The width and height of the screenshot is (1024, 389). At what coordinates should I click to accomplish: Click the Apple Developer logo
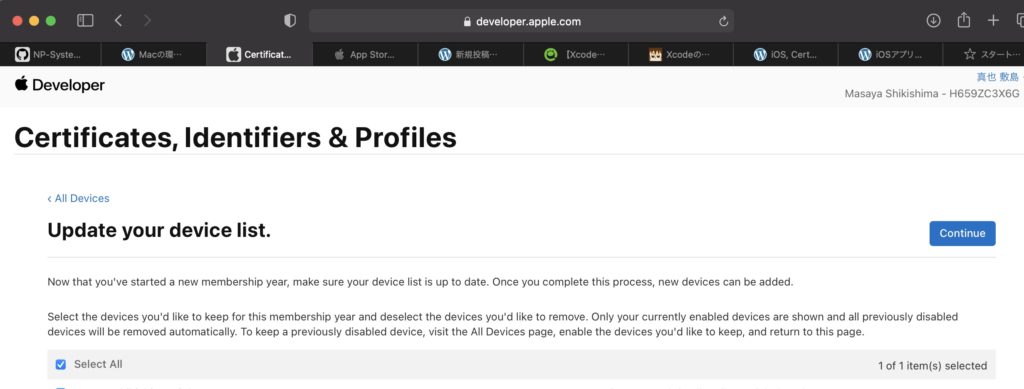(59, 85)
